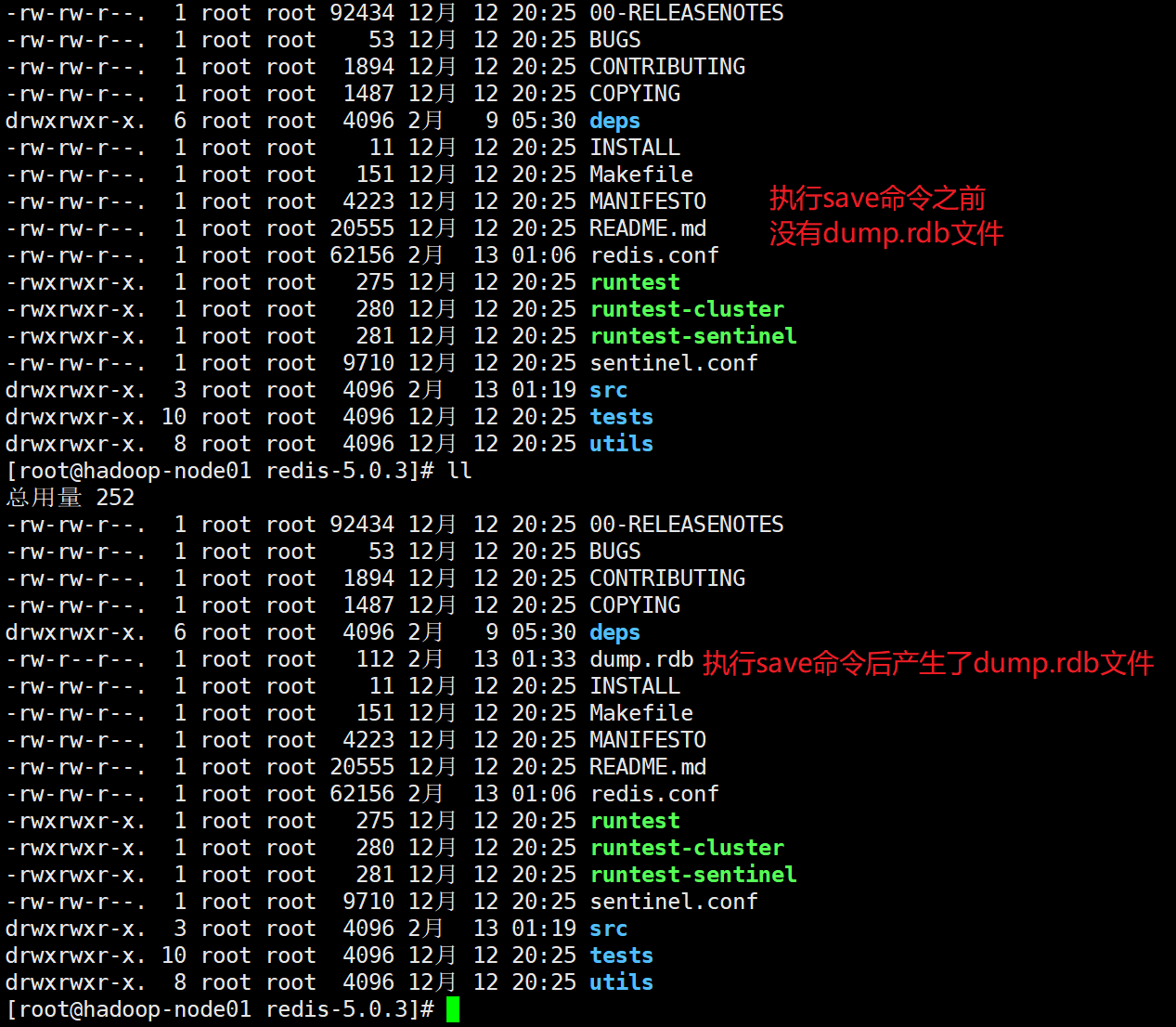Click 'runtest-cluster' in the upper listing
Image resolution: width=1176 pixels, height=1027 pixels.
point(687,309)
